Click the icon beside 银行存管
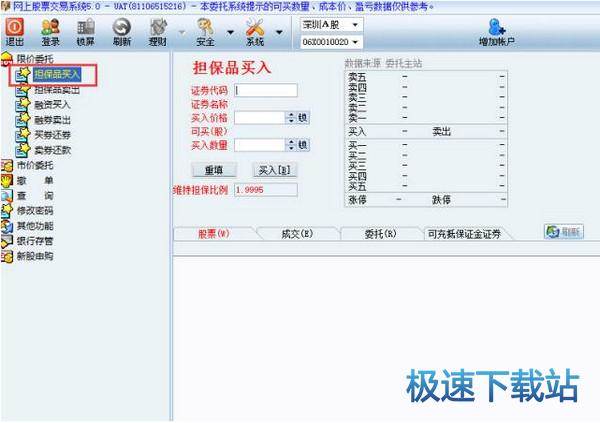600x423 pixels. click(7, 241)
